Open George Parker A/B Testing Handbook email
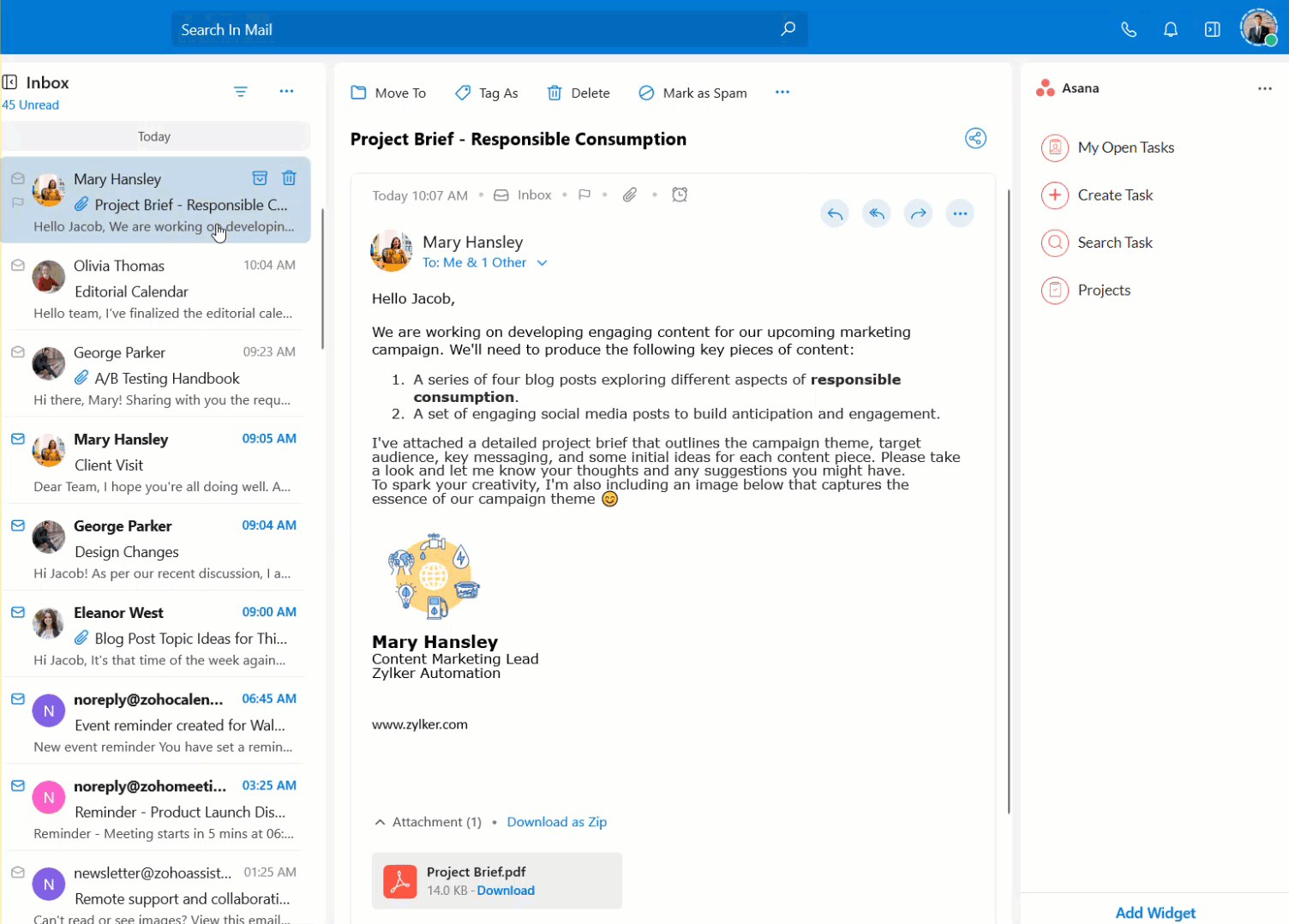The height and width of the screenshot is (924, 1289). tap(154, 374)
